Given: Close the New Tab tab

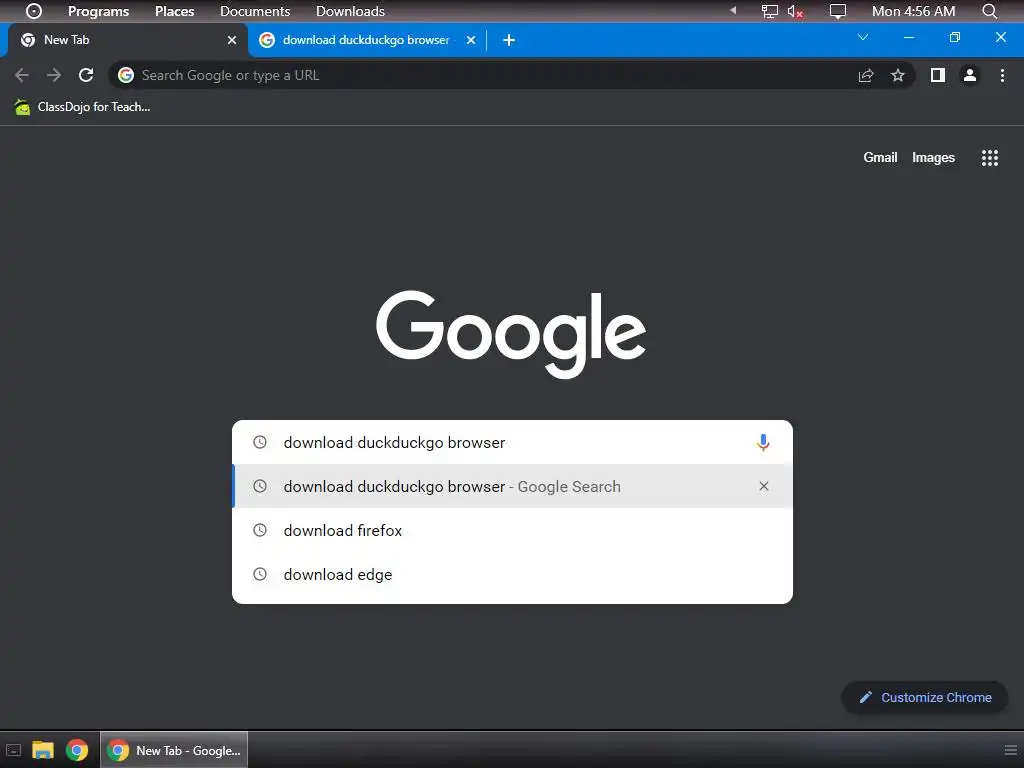Looking at the screenshot, I should [x=232, y=40].
